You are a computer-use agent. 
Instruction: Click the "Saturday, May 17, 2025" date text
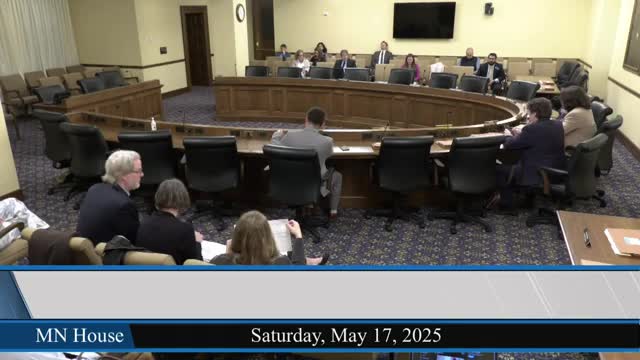point(346,336)
